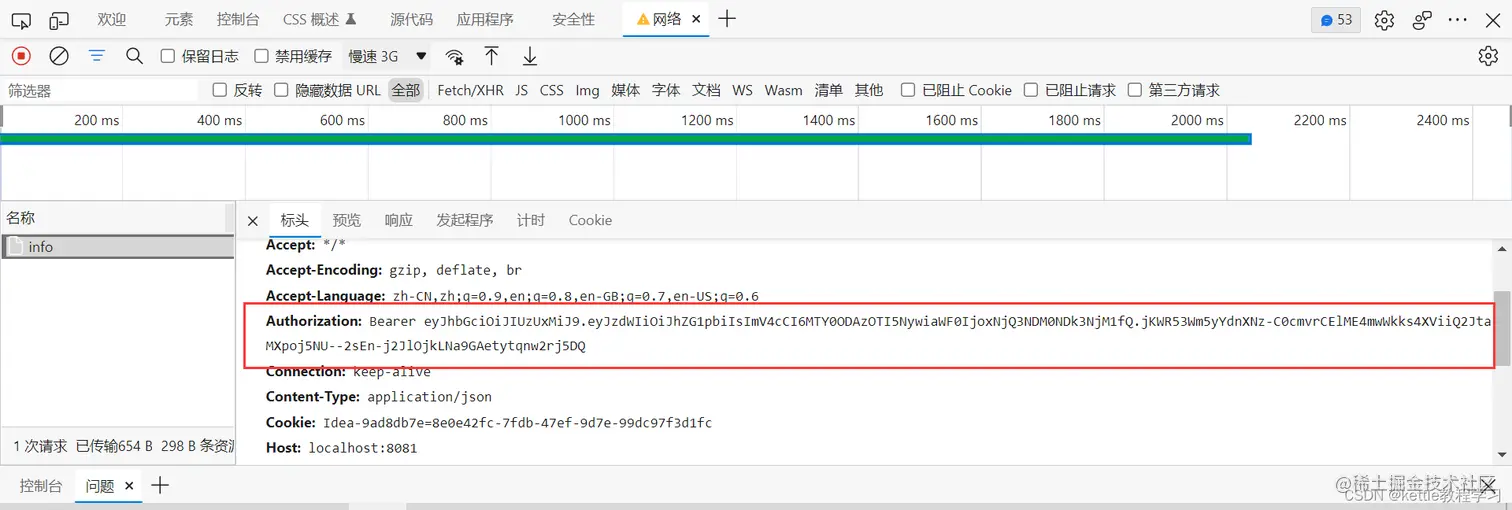The width and height of the screenshot is (1512, 510).
Task: Switch to the Console tab
Action: point(238,19)
